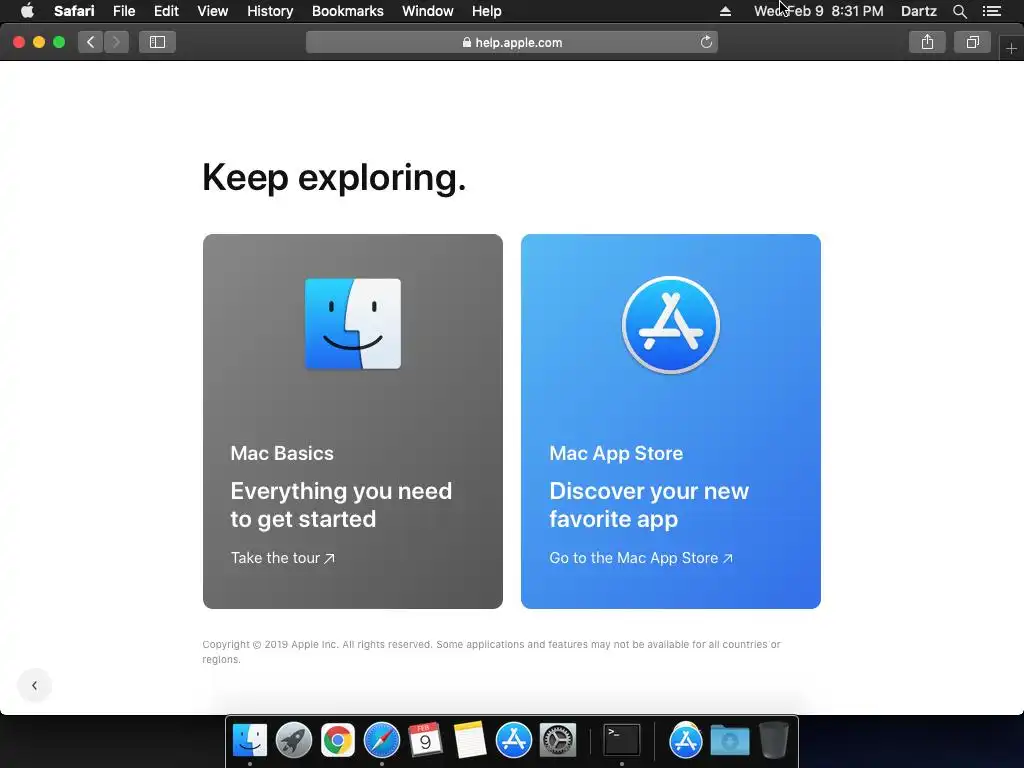Open Notes from the Dock
This screenshot has width=1024, height=768.
pyautogui.click(x=470, y=740)
